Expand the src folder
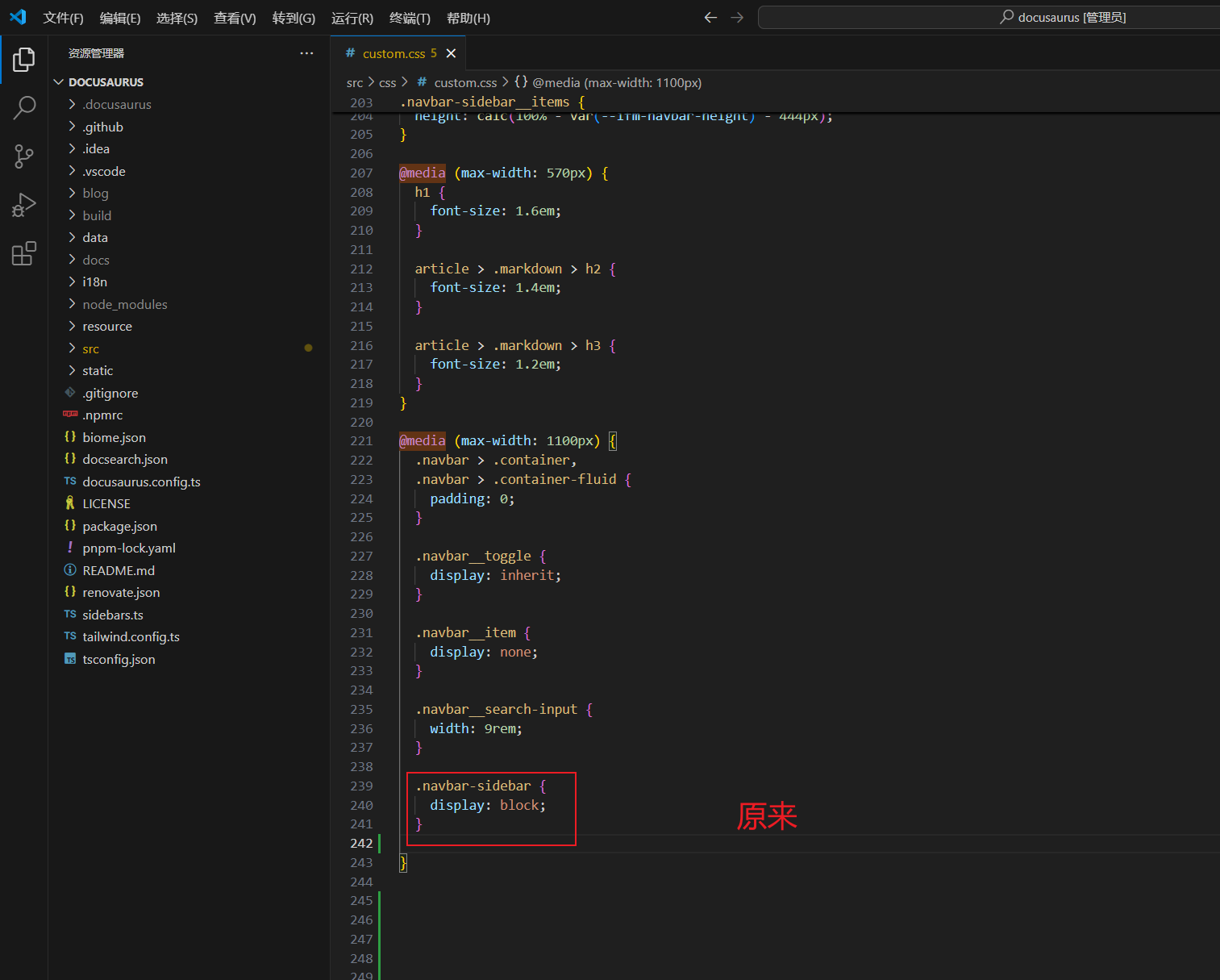The height and width of the screenshot is (980, 1220). tap(189, 348)
